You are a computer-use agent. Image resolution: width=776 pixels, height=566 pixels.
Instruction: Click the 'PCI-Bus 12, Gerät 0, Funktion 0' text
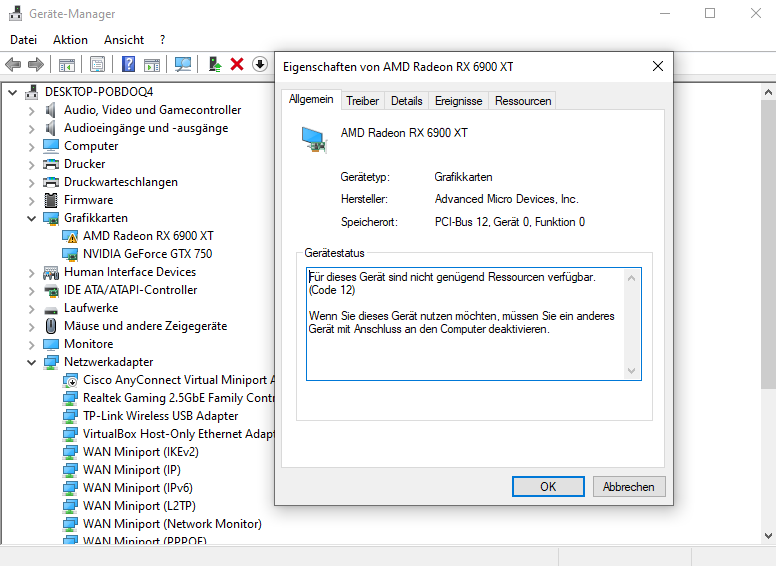pos(510,222)
